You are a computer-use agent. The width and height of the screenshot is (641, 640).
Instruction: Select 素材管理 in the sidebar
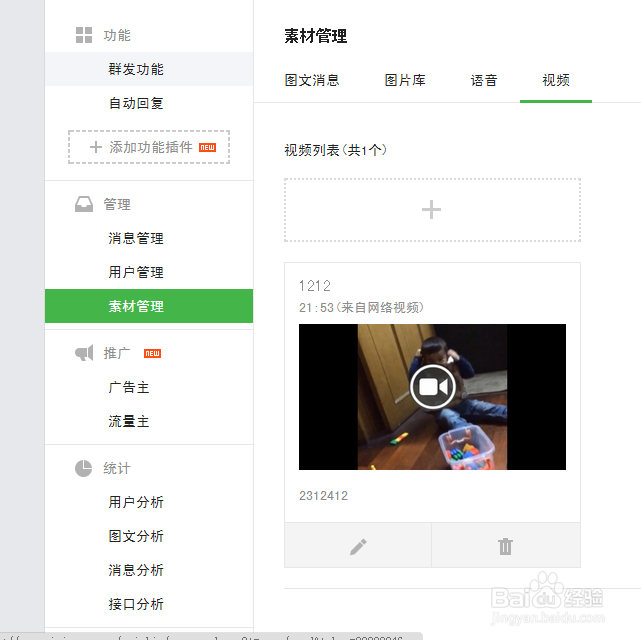point(149,306)
